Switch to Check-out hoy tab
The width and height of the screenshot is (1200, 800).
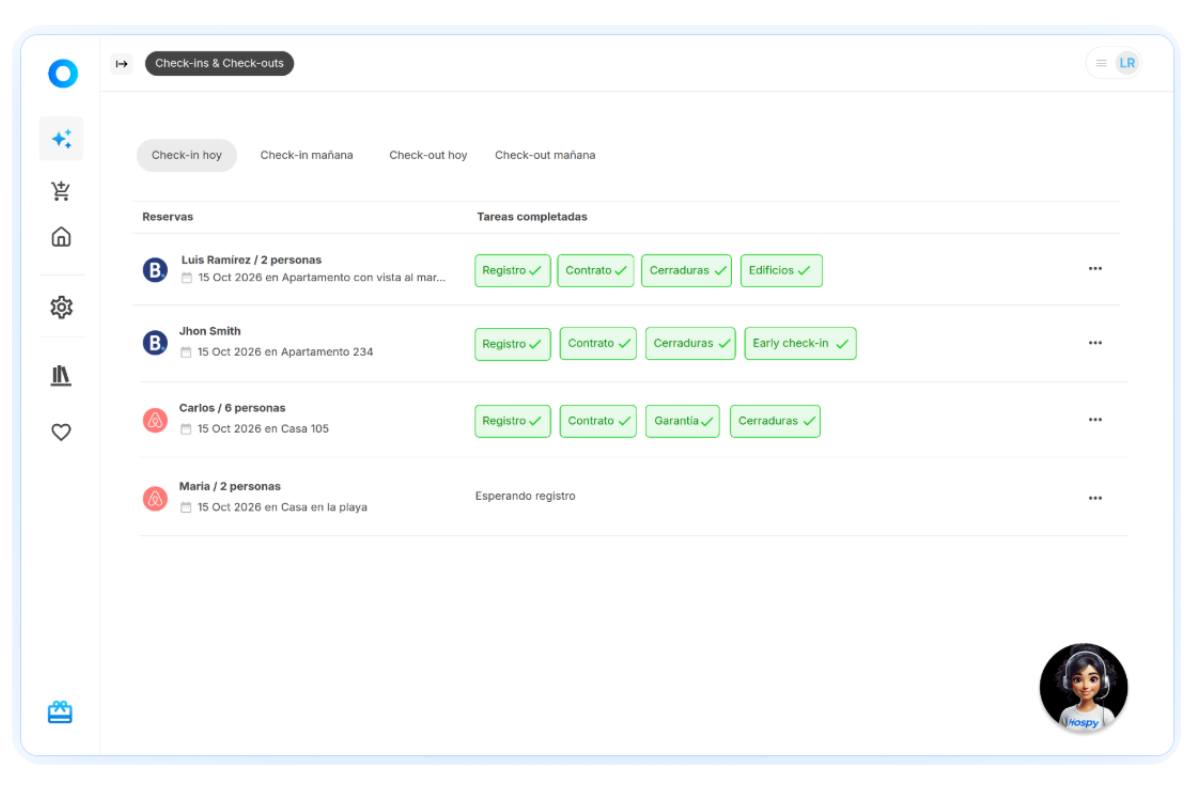click(428, 155)
